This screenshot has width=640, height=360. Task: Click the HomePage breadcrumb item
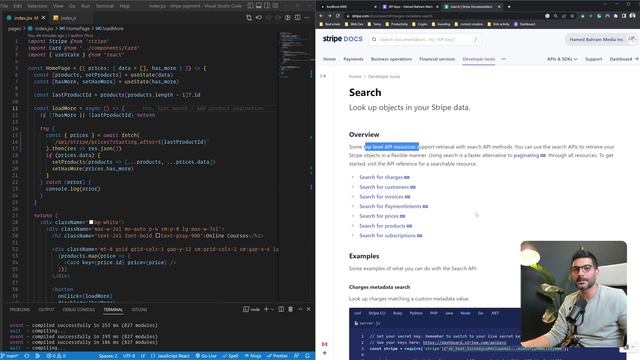pyautogui.click(x=75, y=29)
